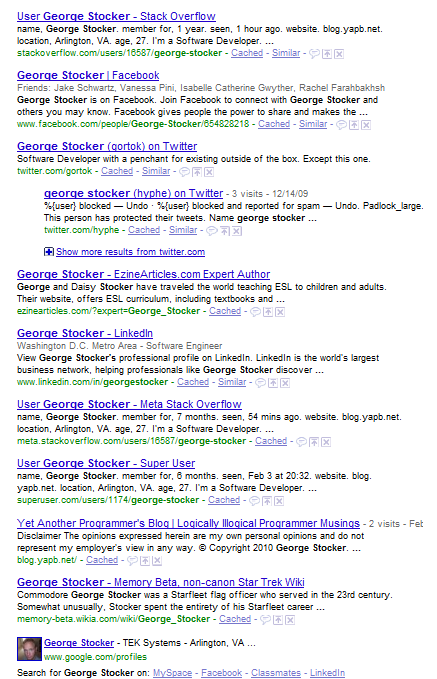Open 'george stocker (hyphe) on Twitter' title
The height and width of the screenshot is (679, 437).
pyautogui.click(x=133, y=193)
